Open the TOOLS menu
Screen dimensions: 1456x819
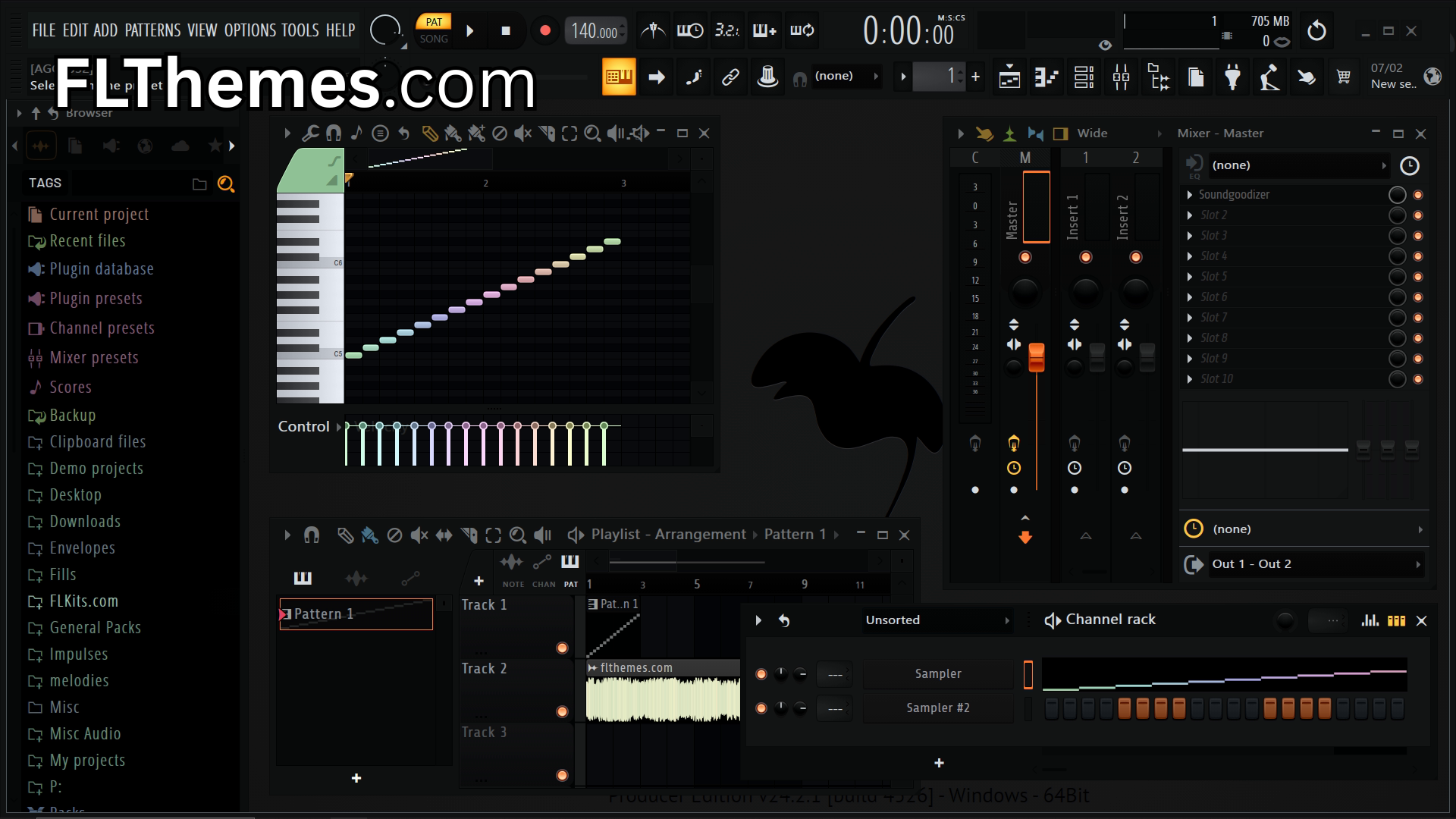(300, 30)
